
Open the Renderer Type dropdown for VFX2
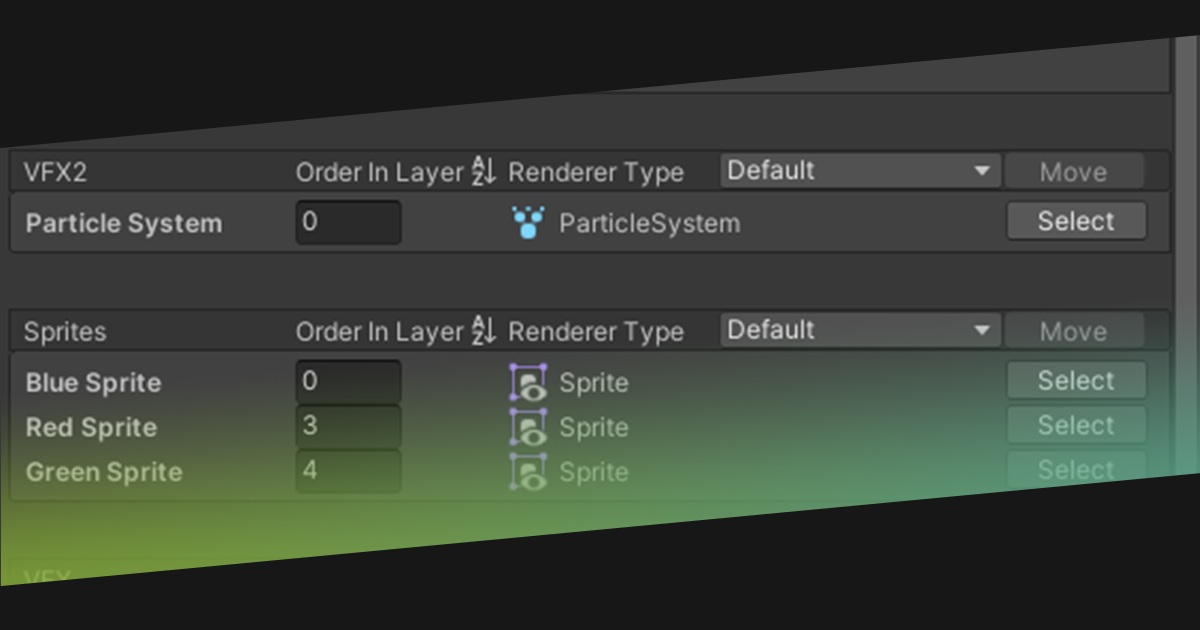point(858,170)
